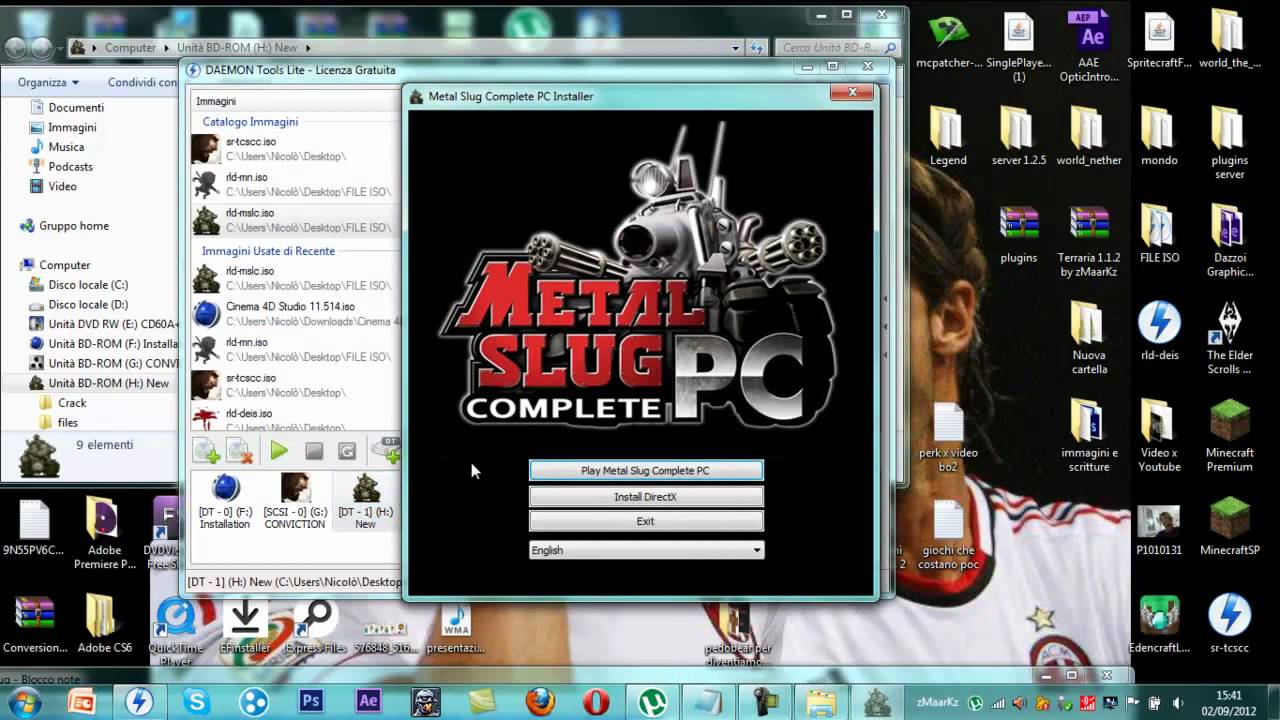Select Gruppo home in Explorer sidebar

point(74,226)
